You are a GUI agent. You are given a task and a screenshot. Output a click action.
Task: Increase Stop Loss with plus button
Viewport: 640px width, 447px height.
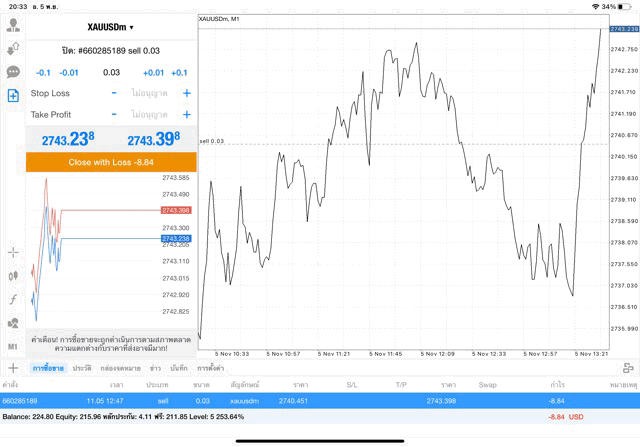click(x=187, y=93)
